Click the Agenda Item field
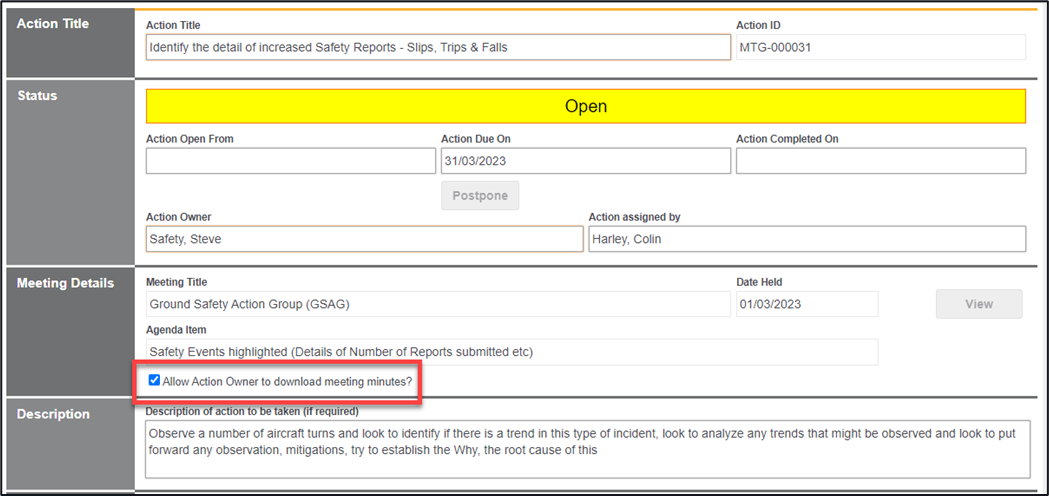Viewport: 1049px width, 496px height. point(511,352)
